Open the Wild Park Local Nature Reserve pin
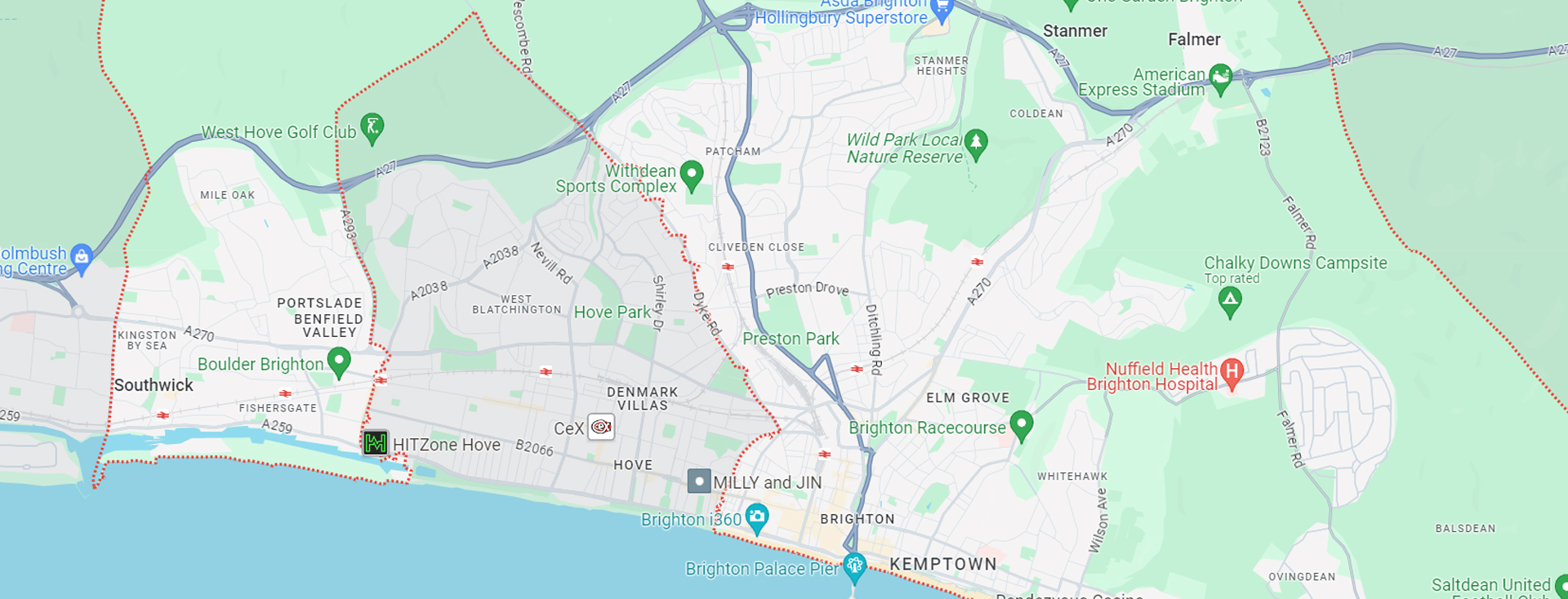This screenshot has width=1568, height=599. coord(976,144)
